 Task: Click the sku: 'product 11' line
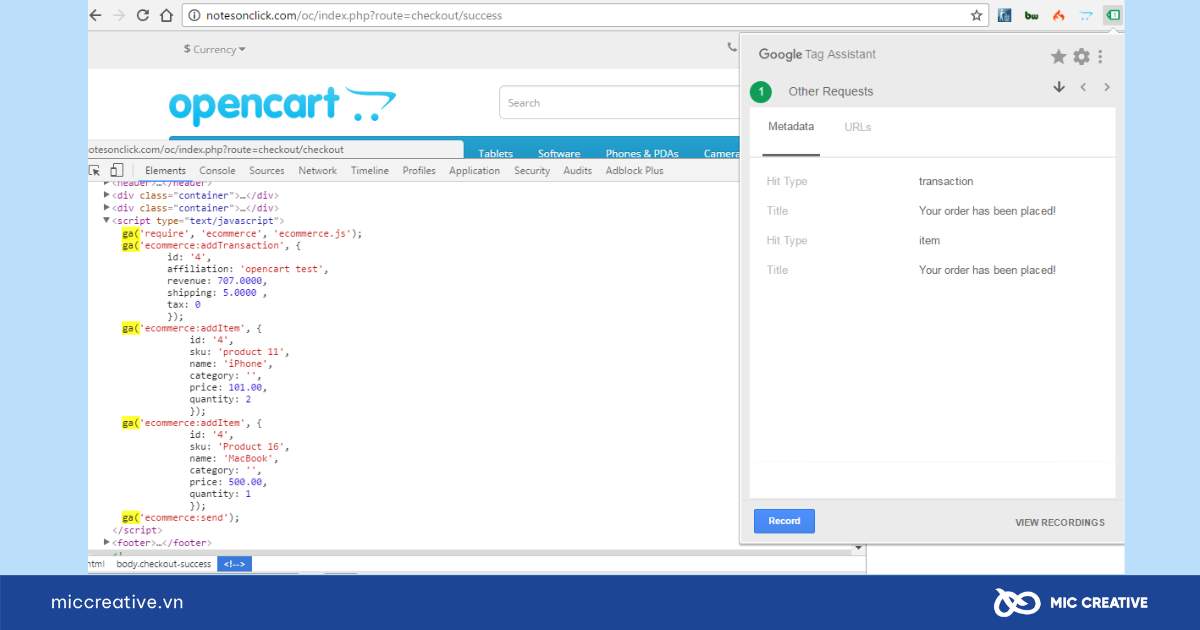[240, 352]
